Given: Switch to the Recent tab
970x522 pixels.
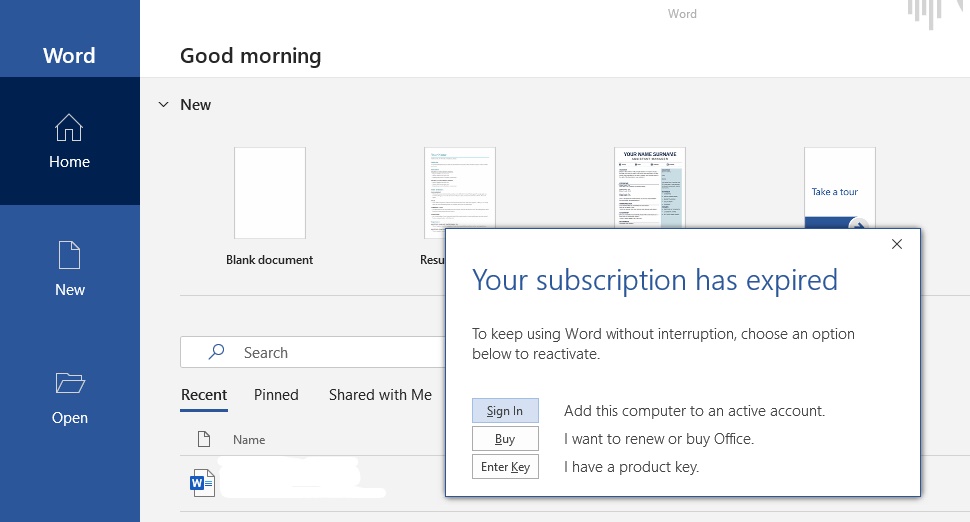Looking at the screenshot, I should point(204,395).
